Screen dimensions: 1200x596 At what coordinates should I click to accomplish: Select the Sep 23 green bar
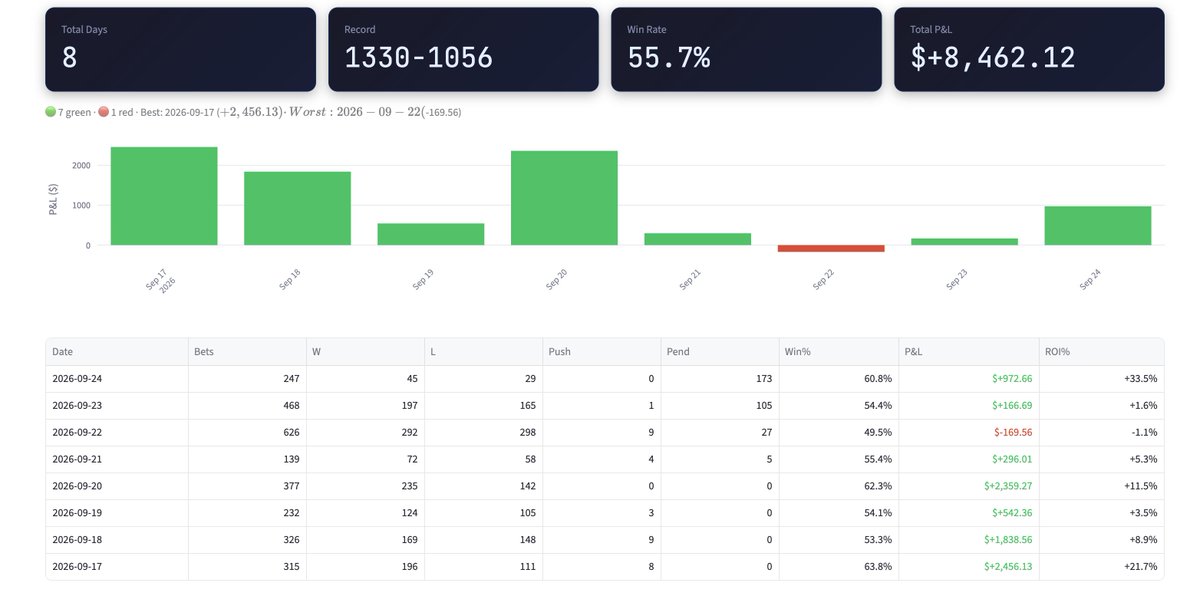pos(964,241)
